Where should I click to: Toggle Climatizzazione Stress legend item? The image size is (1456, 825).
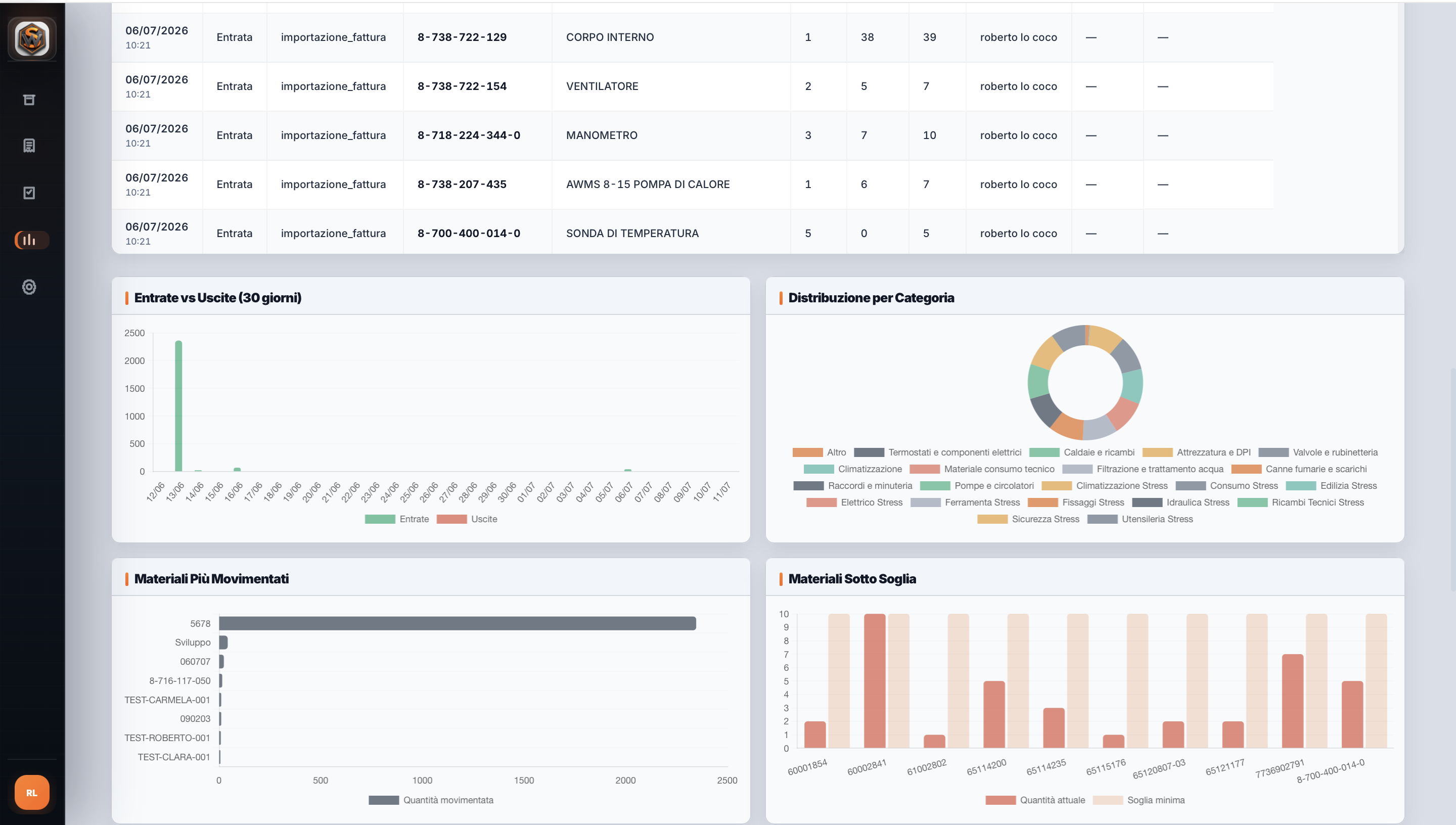[1105, 486]
